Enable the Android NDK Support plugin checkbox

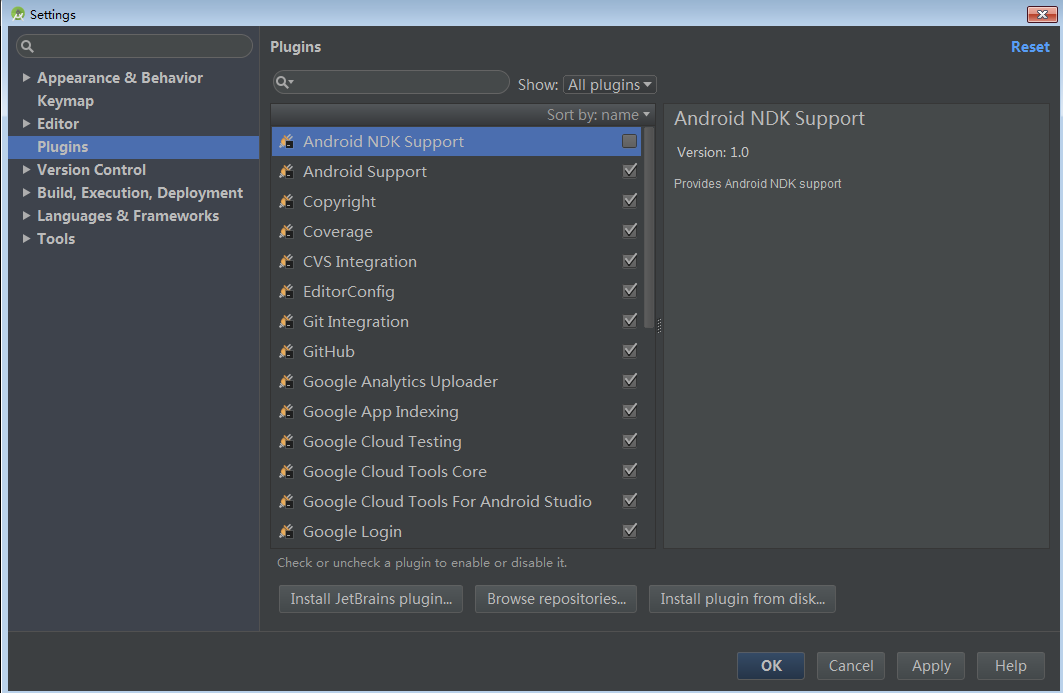[629, 141]
